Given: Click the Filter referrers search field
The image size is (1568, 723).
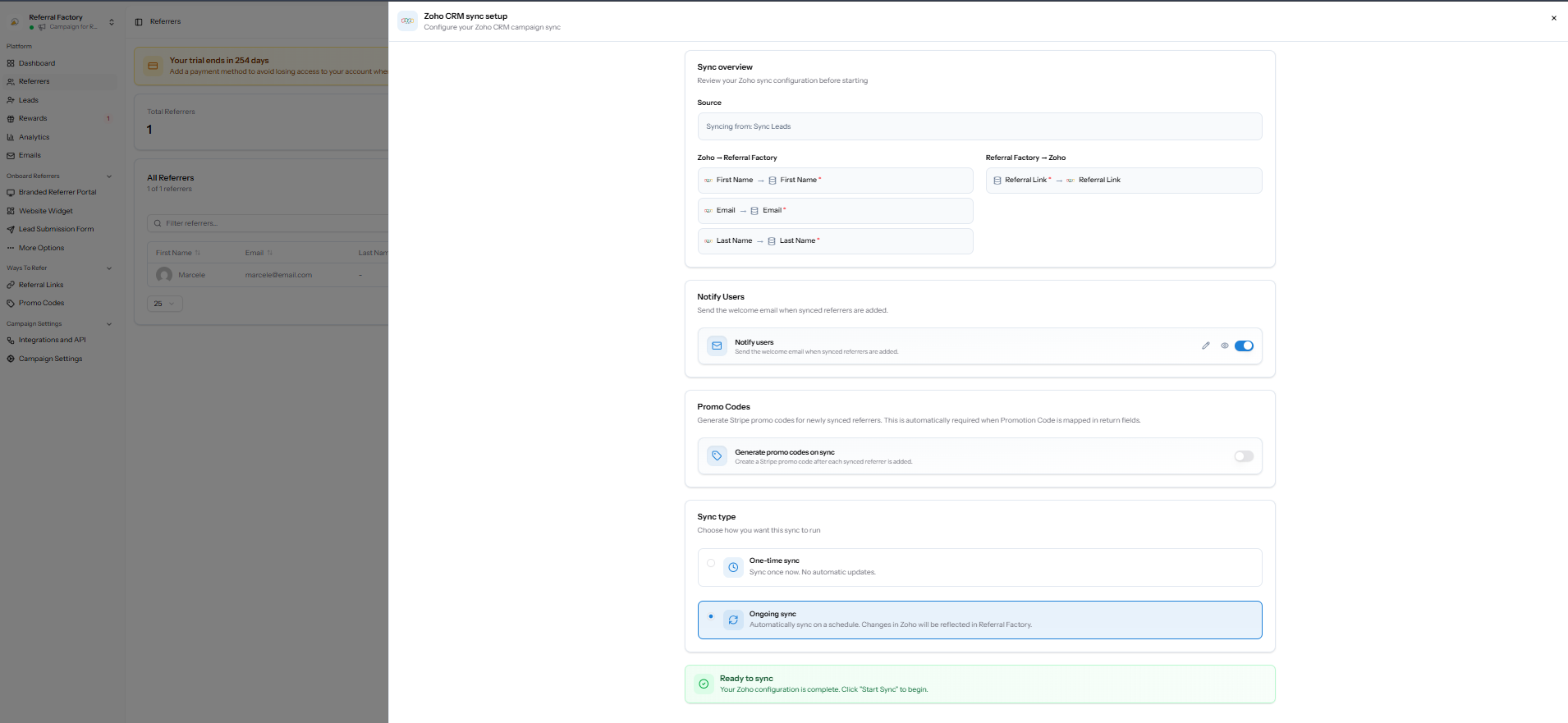Looking at the screenshot, I should (268, 223).
